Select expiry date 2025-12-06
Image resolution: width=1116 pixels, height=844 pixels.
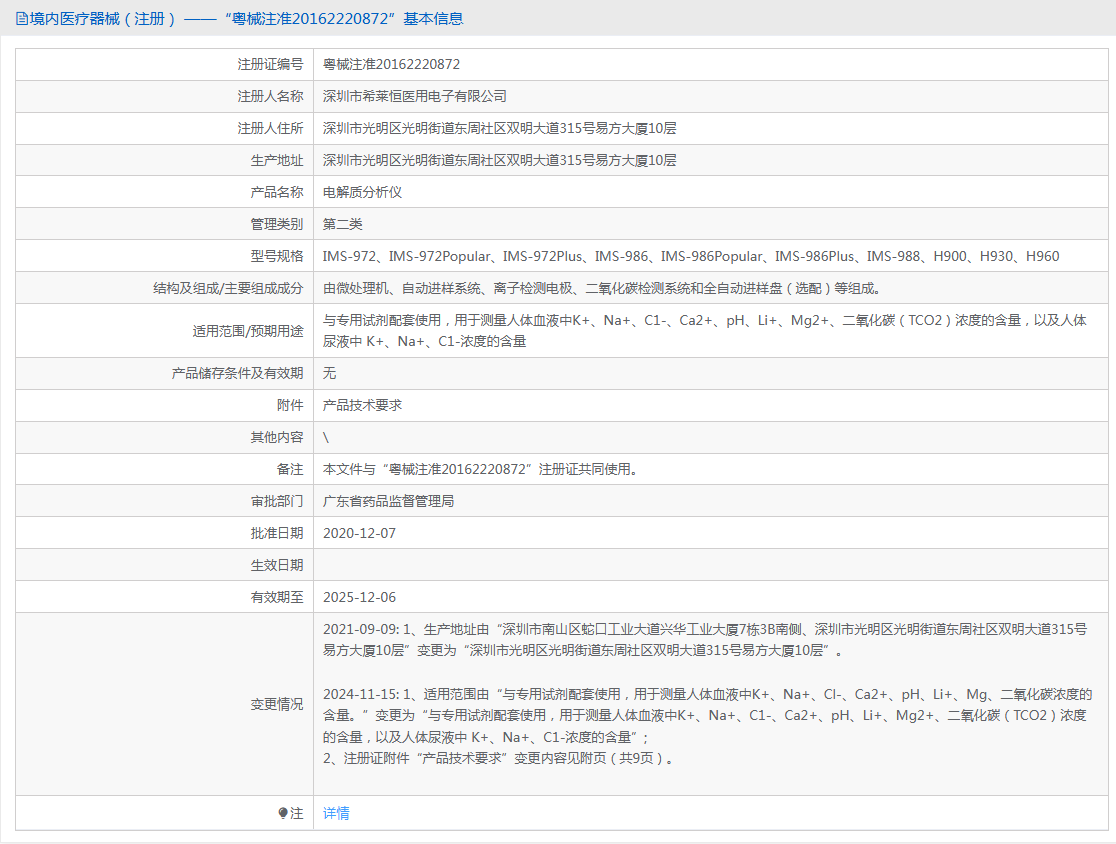click(359, 597)
